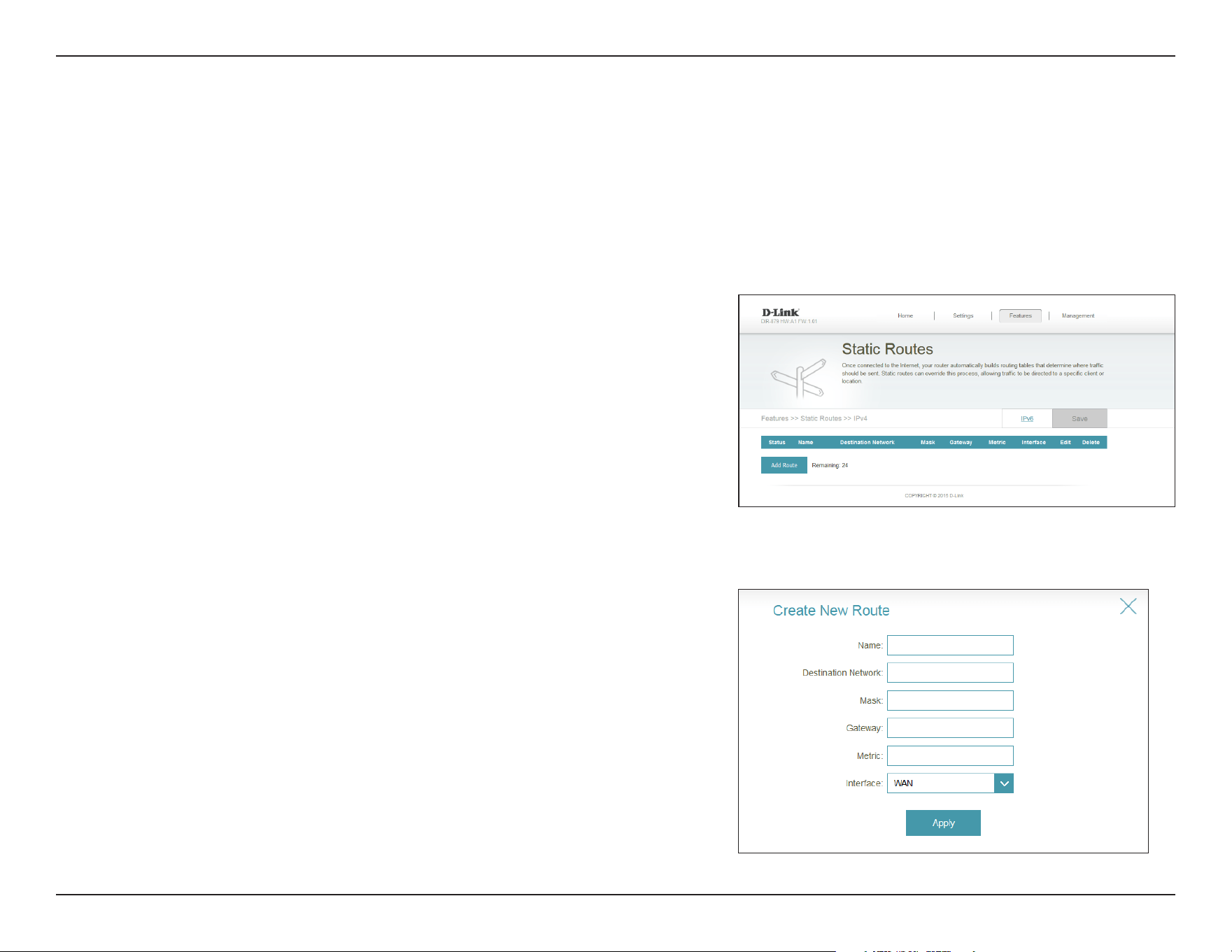Click the D-Link logo
Image resolution: width=1232 pixels, height=952 pixels.
(780, 313)
